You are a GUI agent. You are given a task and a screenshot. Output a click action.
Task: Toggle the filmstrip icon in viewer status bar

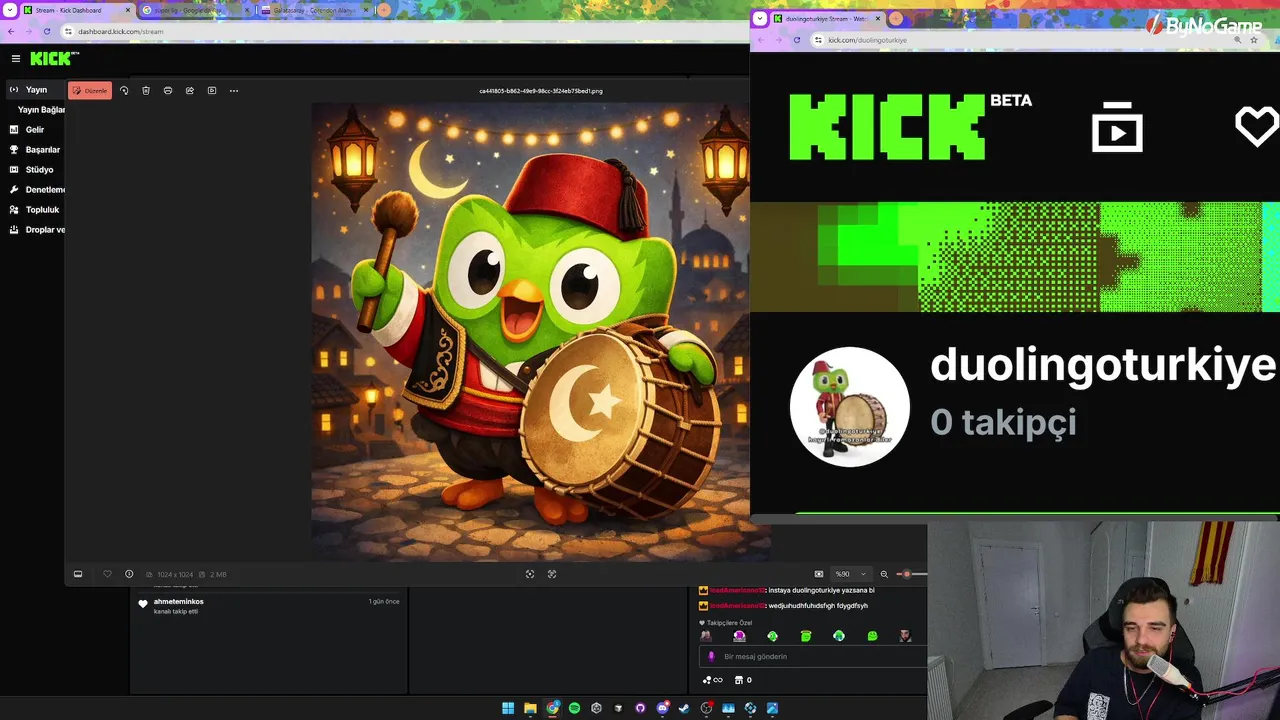[78, 574]
